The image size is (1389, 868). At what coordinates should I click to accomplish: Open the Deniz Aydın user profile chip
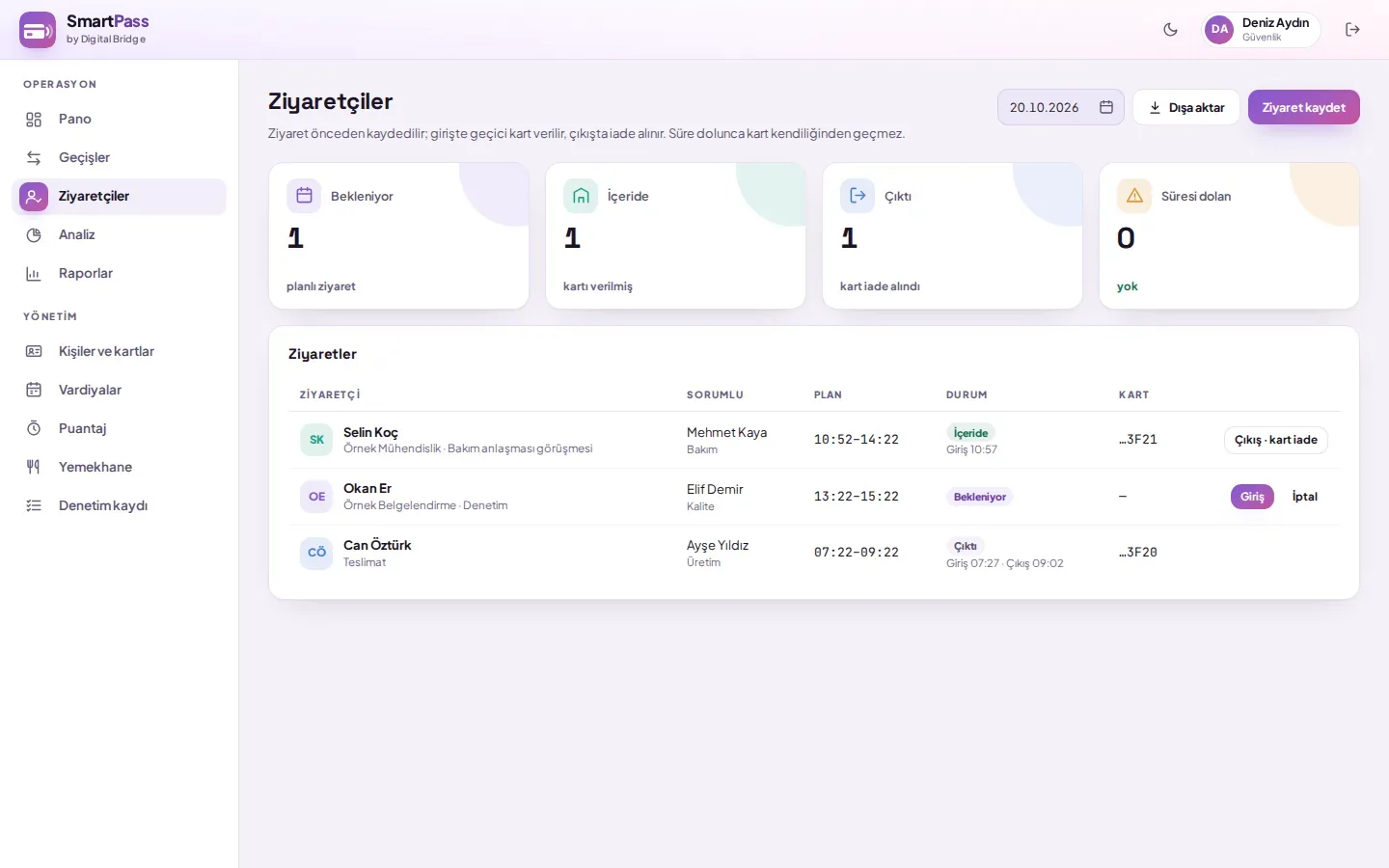(1261, 30)
